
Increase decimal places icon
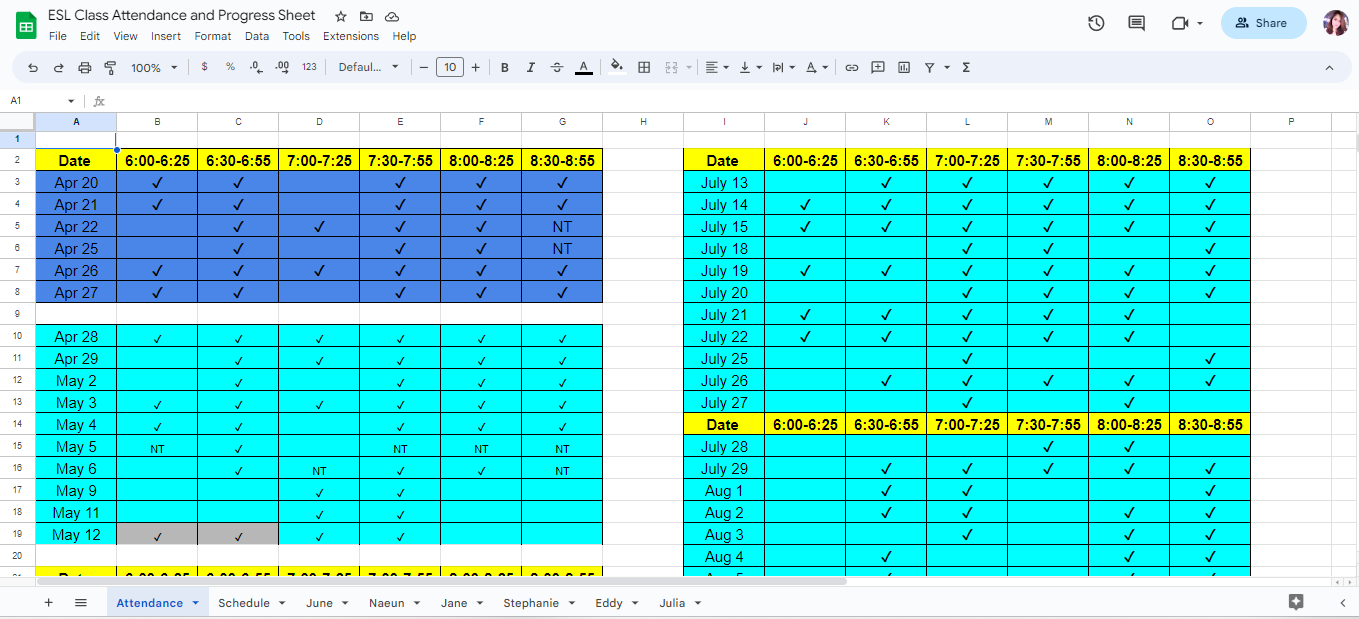[x=282, y=67]
